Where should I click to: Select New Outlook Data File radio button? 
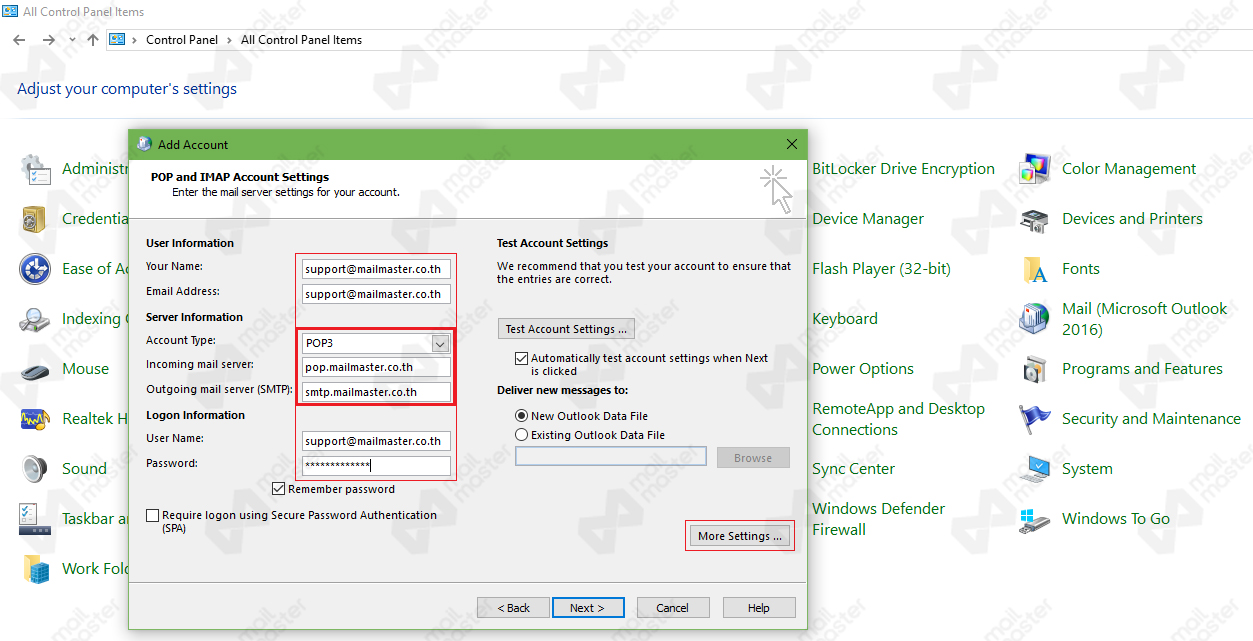[521, 416]
